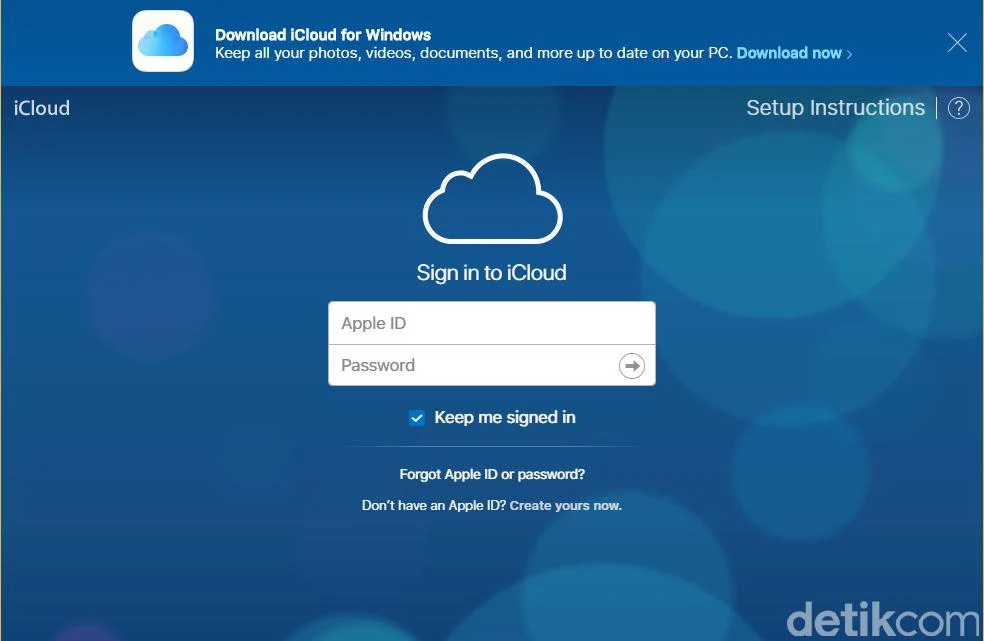Screen dimensions: 984x641
Task: Click the iCloud title in header
Action: point(42,108)
